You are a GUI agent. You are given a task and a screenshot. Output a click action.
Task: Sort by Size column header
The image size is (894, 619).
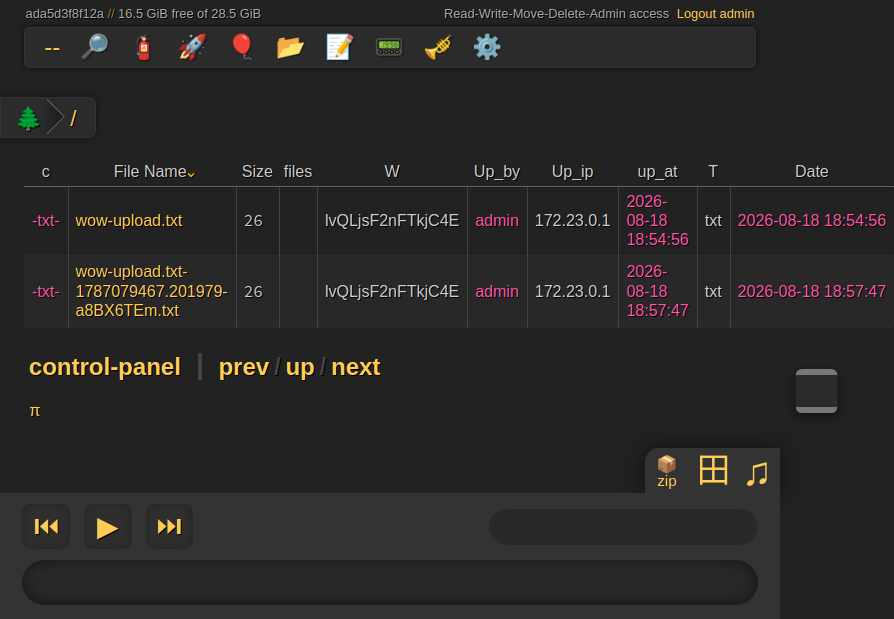(257, 172)
